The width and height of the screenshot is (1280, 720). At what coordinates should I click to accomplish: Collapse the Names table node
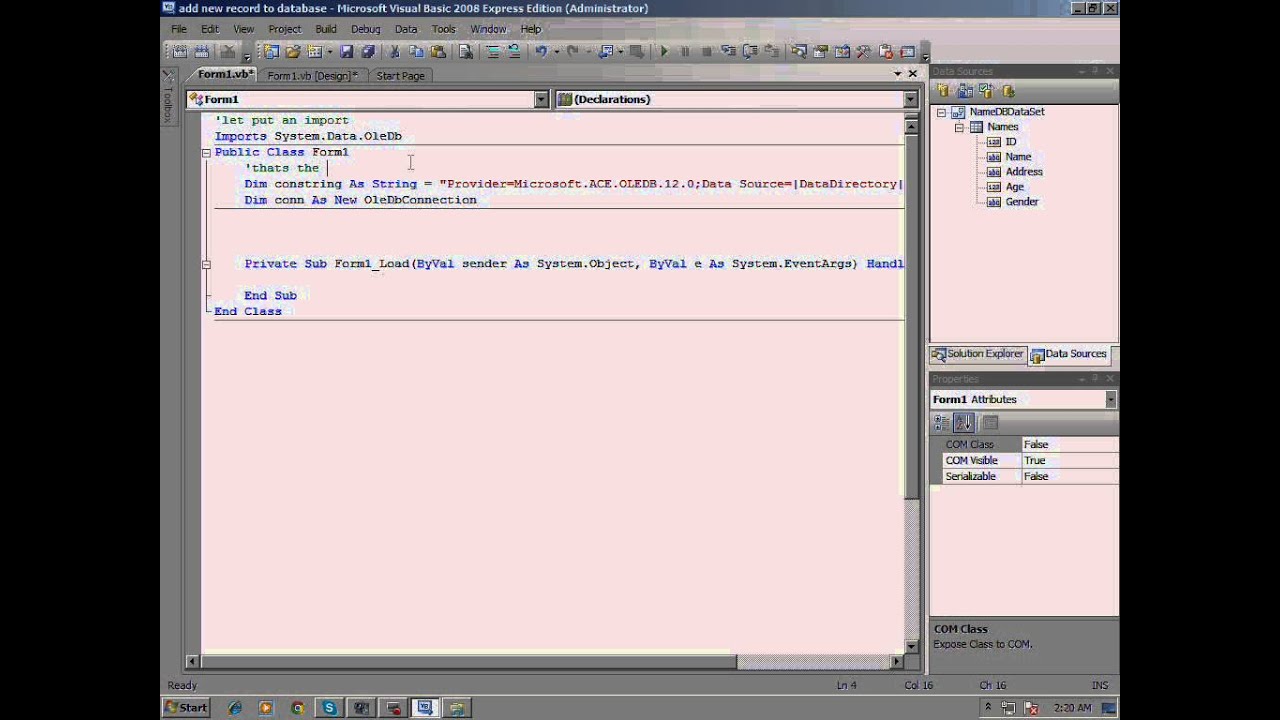[x=959, y=127]
